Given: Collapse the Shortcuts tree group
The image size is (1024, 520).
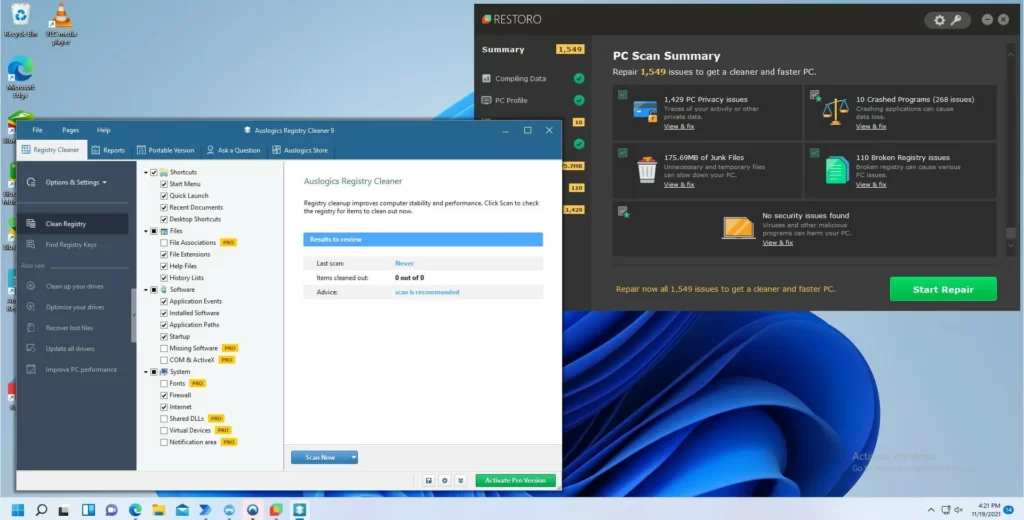Looking at the screenshot, I should tap(145, 173).
